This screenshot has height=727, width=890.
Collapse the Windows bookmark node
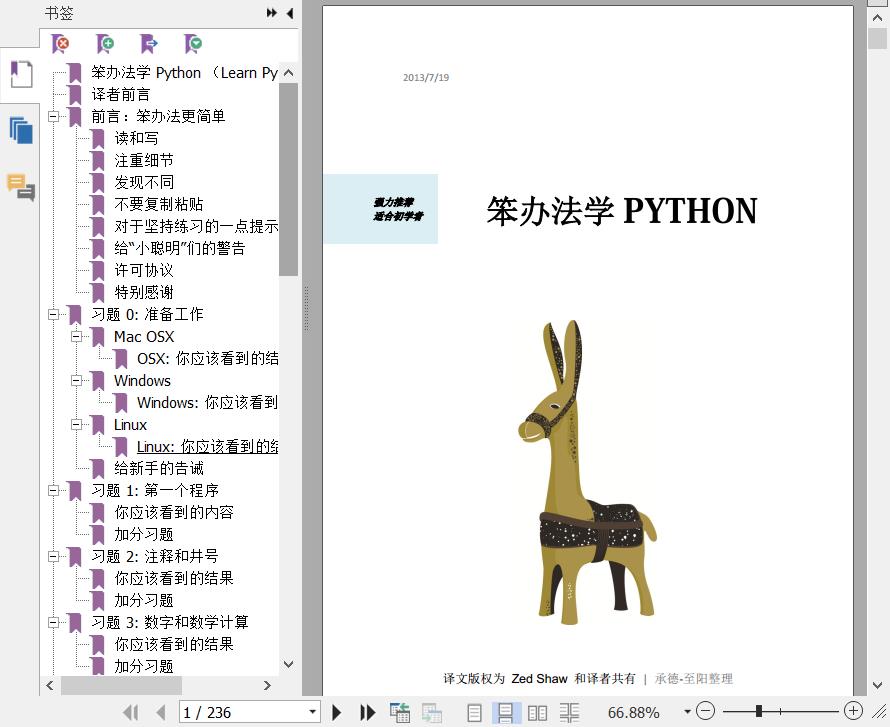(76, 380)
